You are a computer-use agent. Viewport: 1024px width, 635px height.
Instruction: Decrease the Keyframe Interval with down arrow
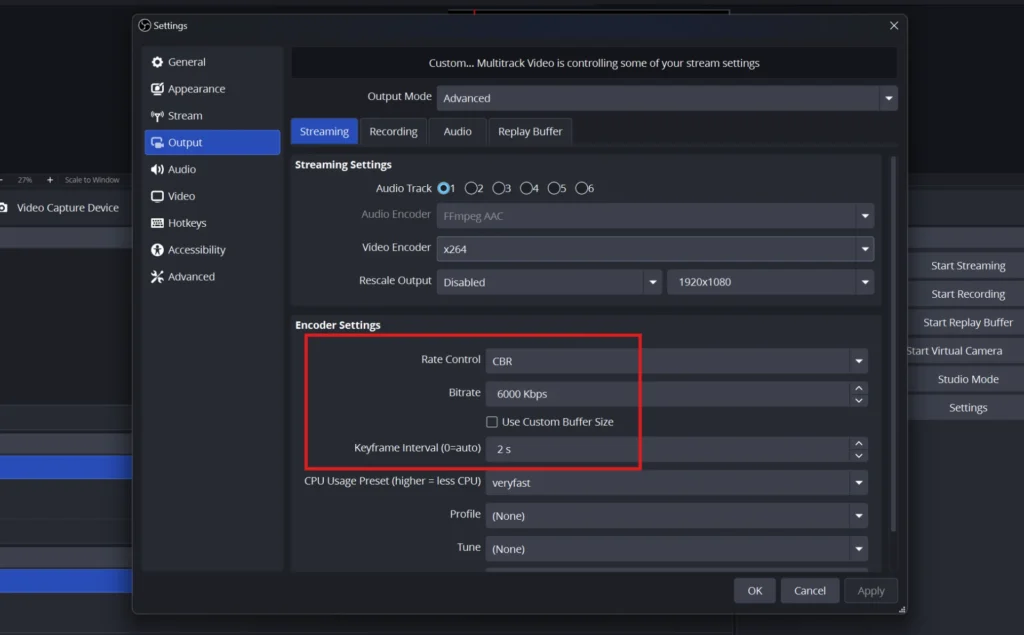859,455
